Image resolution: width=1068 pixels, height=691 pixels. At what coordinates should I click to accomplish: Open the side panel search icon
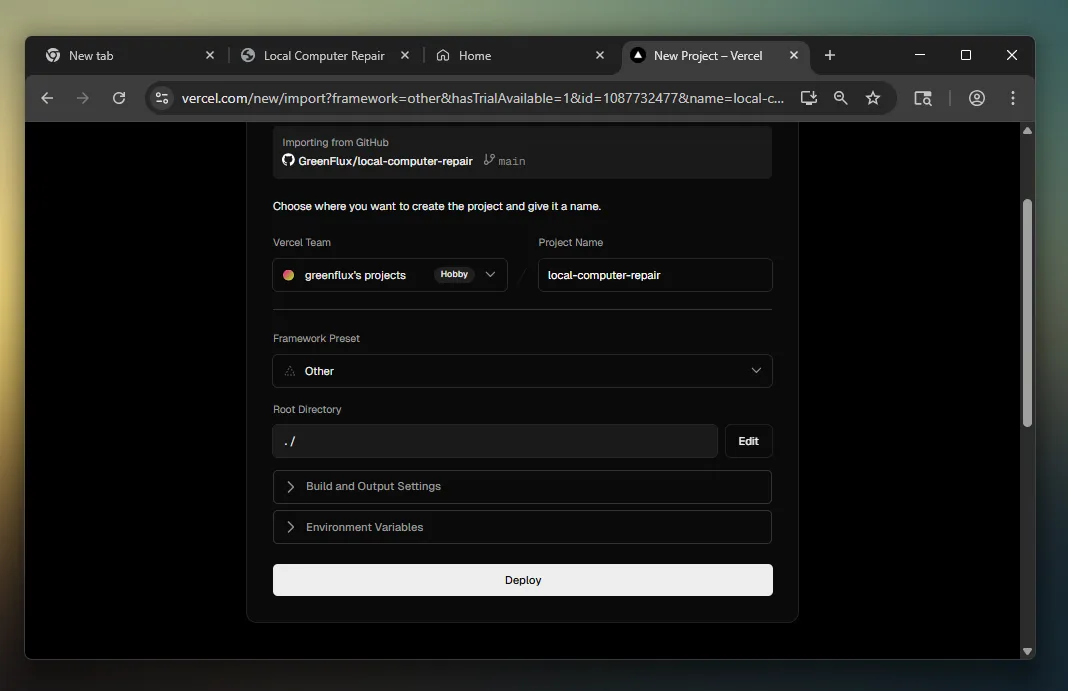[x=923, y=98]
